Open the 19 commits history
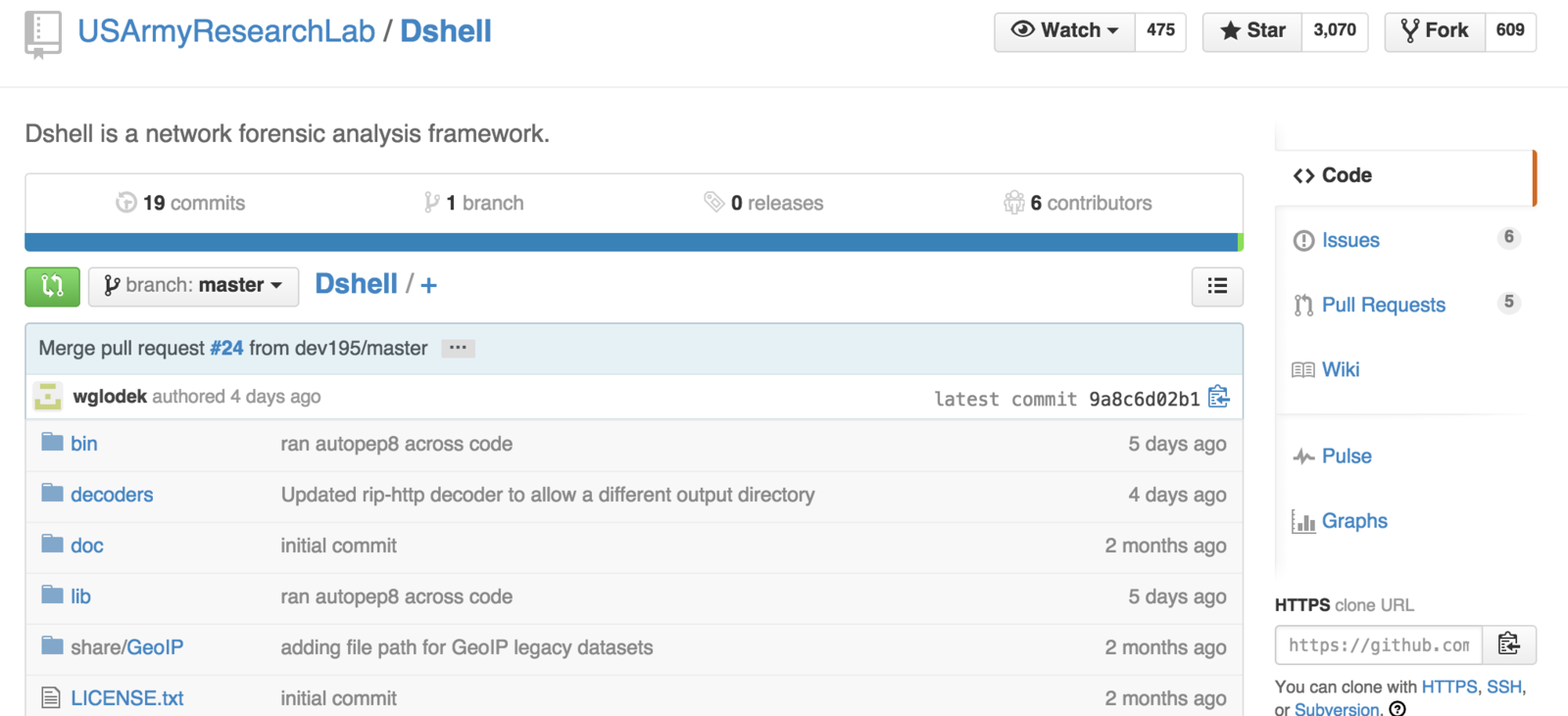This screenshot has width=1568, height=716. click(194, 203)
